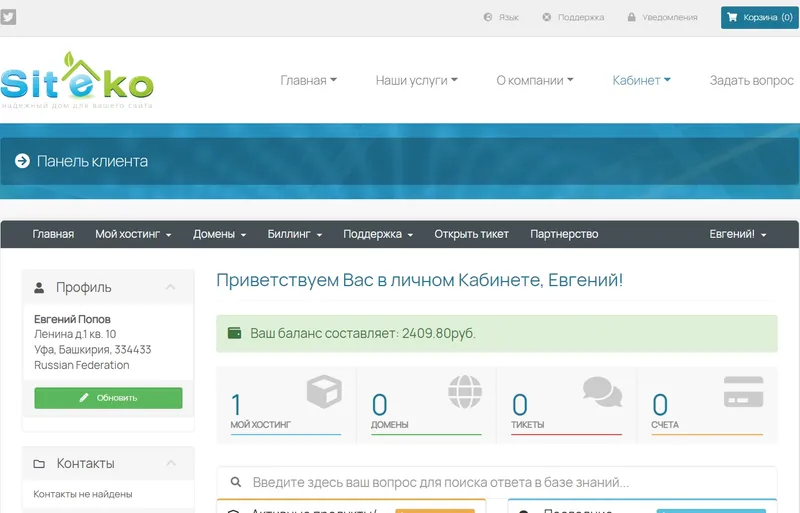
Task: Focus the knowledge base search field
Action: point(497,482)
